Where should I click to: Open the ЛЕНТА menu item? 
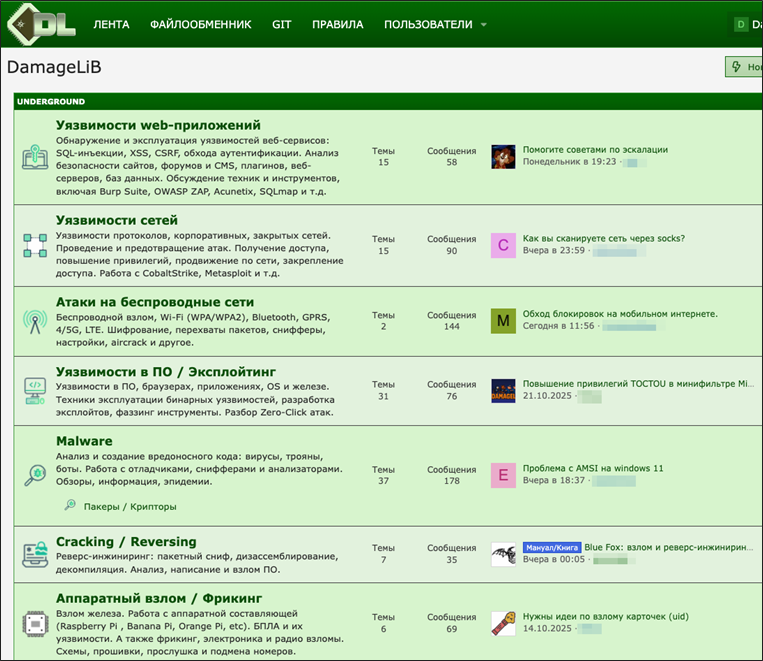[111, 24]
